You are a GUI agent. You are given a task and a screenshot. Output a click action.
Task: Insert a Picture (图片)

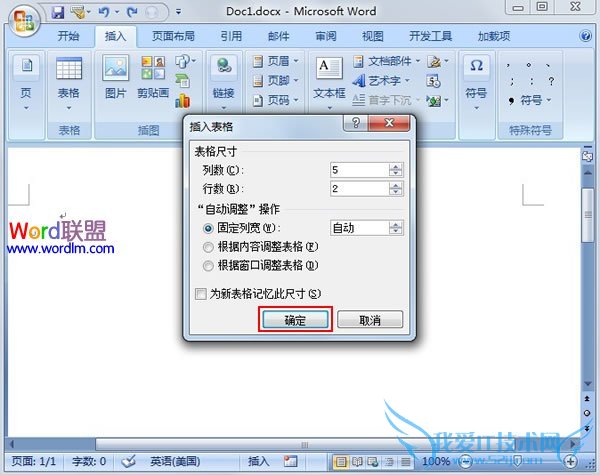[116, 77]
